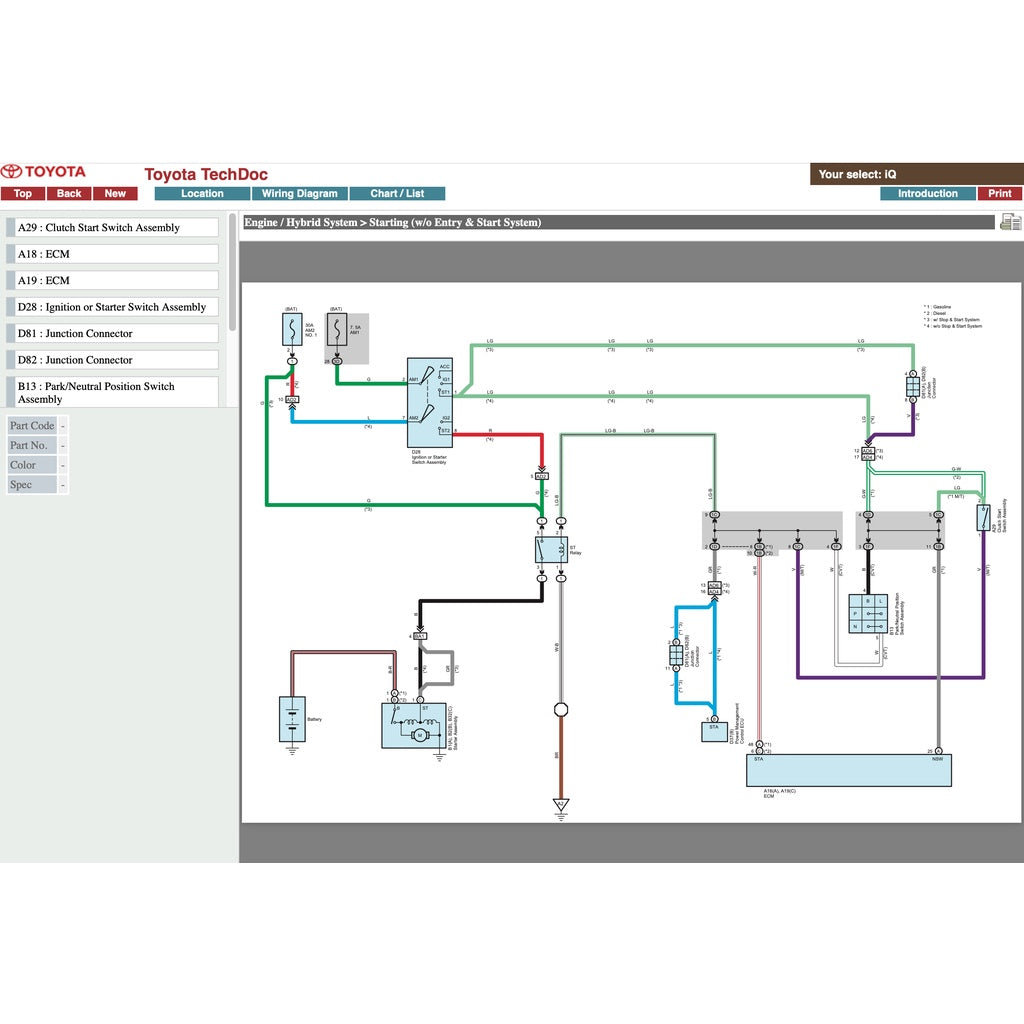Select D28 Ignition or Starter Switch Assembly
This screenshot has height=1024, width=1024.
coord(113,307)
